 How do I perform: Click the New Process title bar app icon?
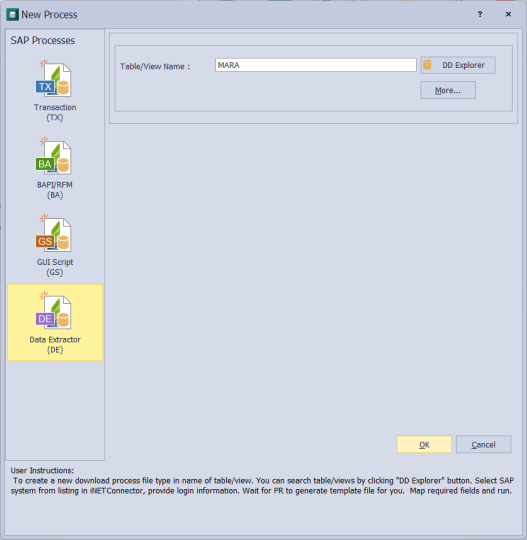[13, 14]
